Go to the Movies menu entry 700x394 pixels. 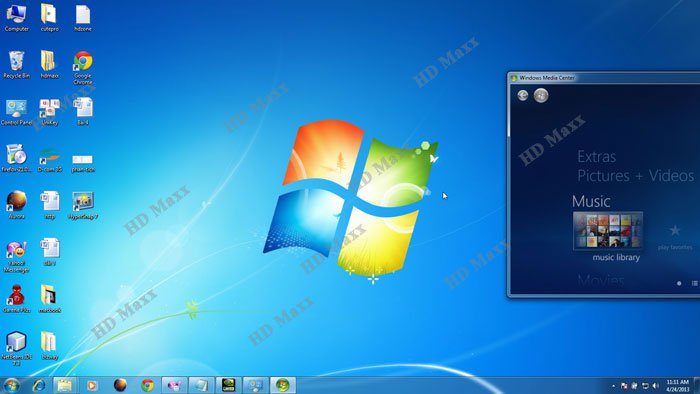click(600, 280)
